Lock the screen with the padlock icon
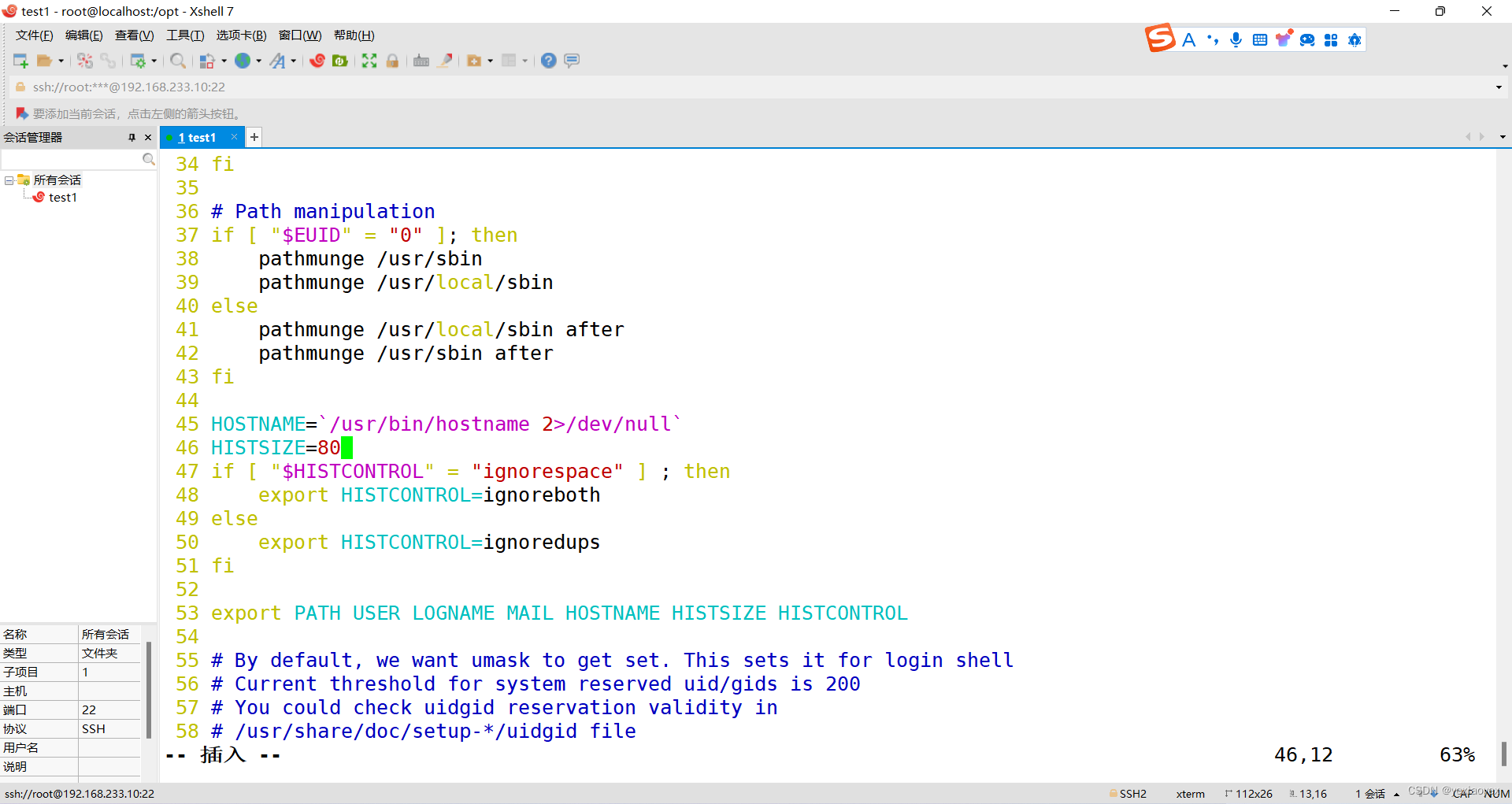The height and width of the screenshot is (804, 1512). point(392,61)
